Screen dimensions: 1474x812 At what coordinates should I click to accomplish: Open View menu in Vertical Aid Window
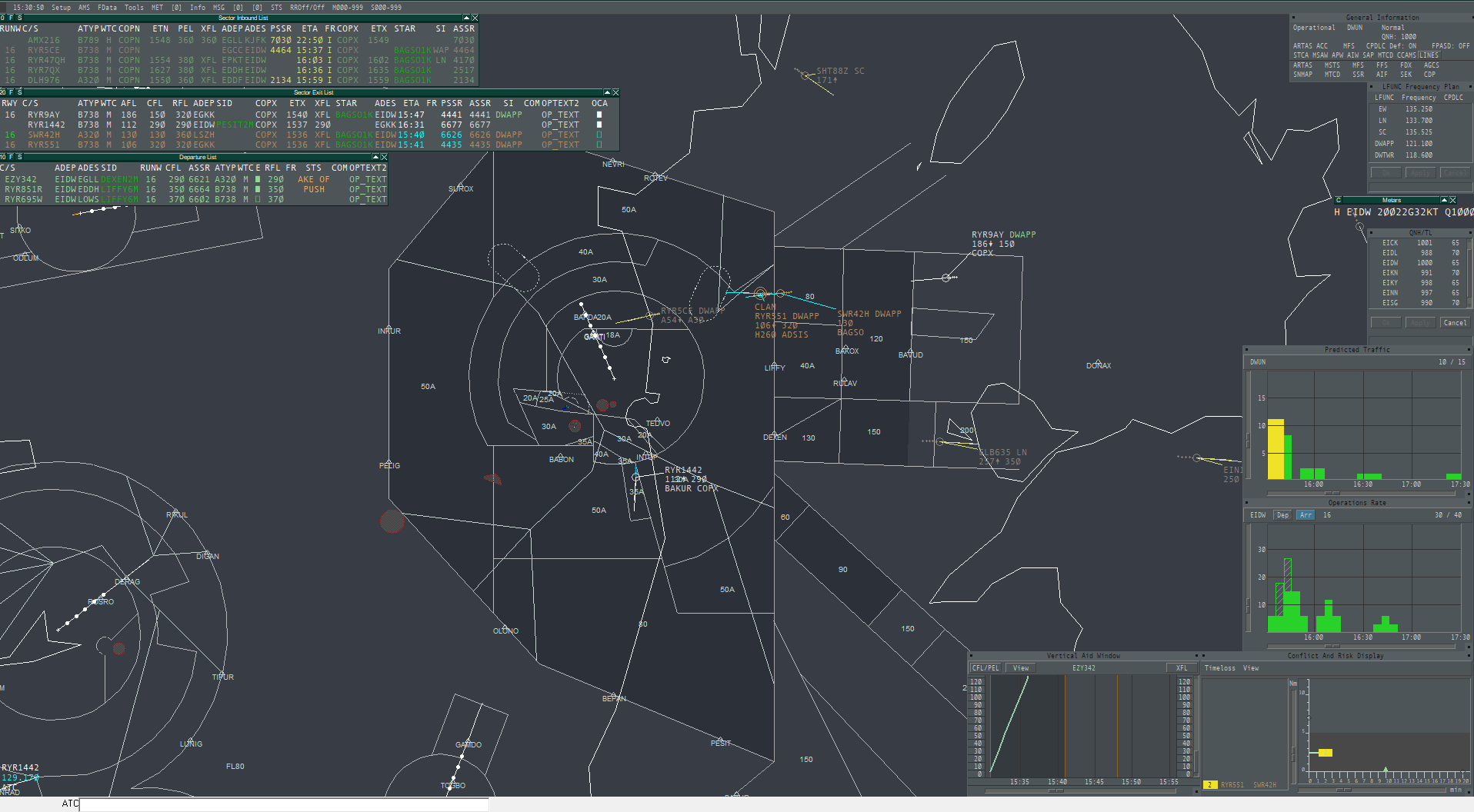click(1021, 668)
